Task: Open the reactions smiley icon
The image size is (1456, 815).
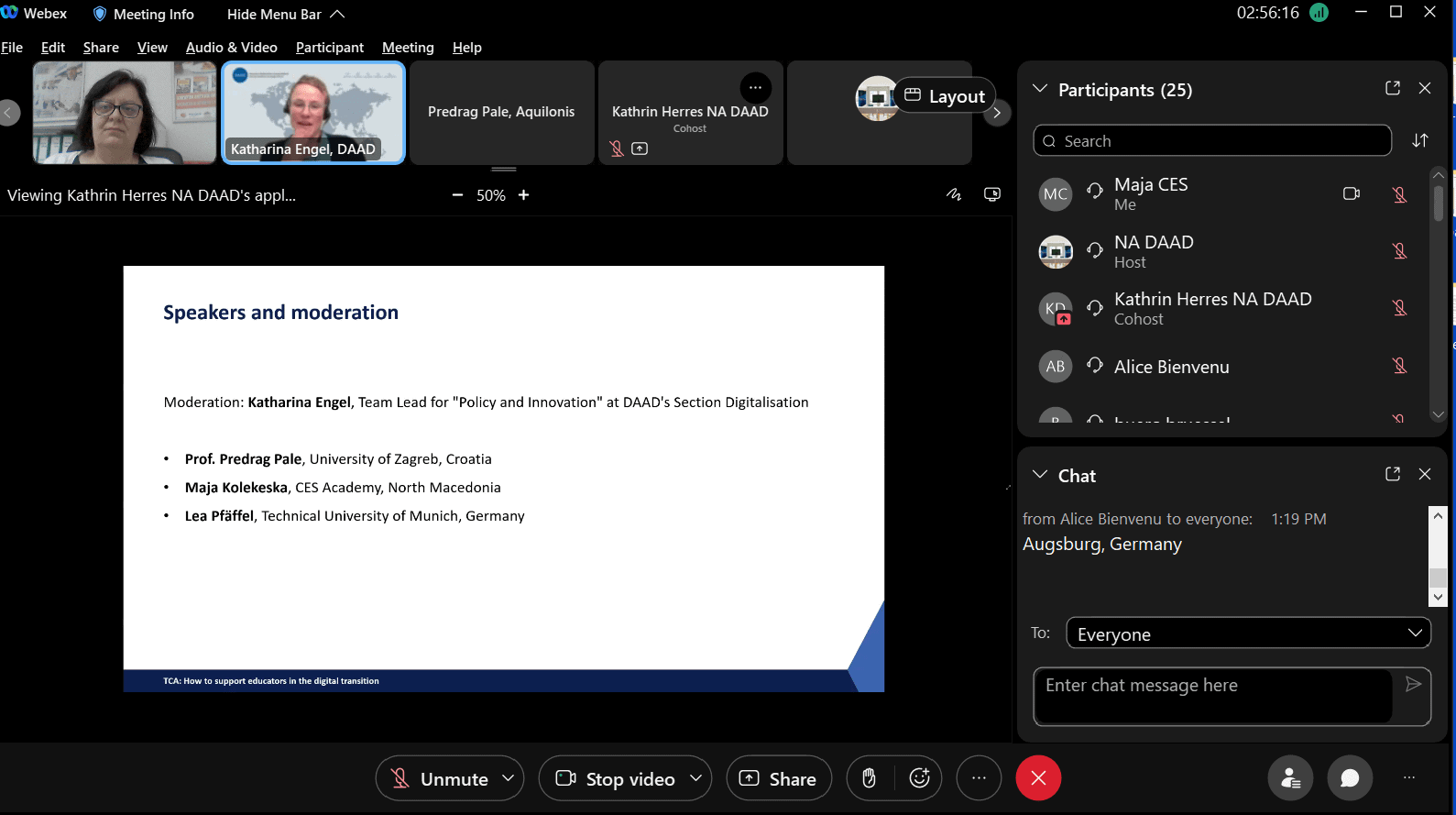Action: [919, 778]
